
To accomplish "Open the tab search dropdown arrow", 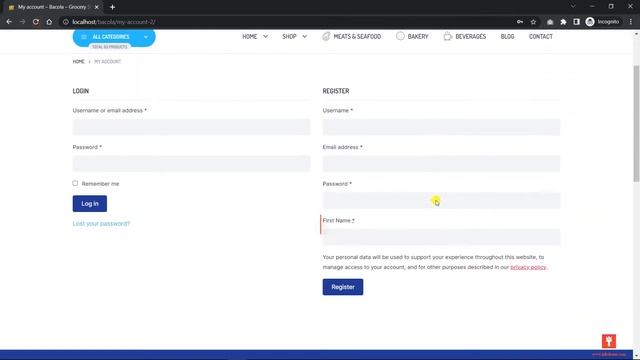I will [x=573, y=7].
